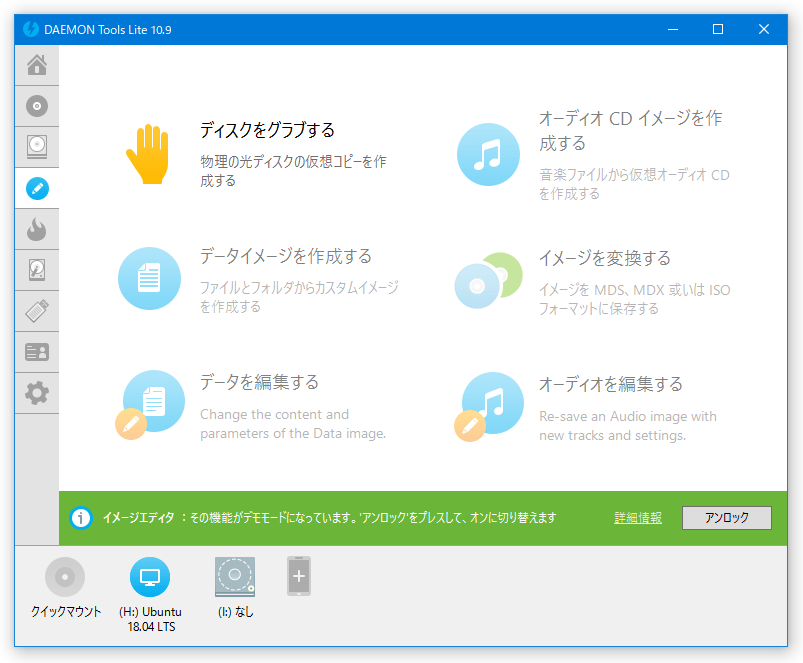Click データを編集する heading
The width and height of the screenshot is (803, 663).
(259, 382)
